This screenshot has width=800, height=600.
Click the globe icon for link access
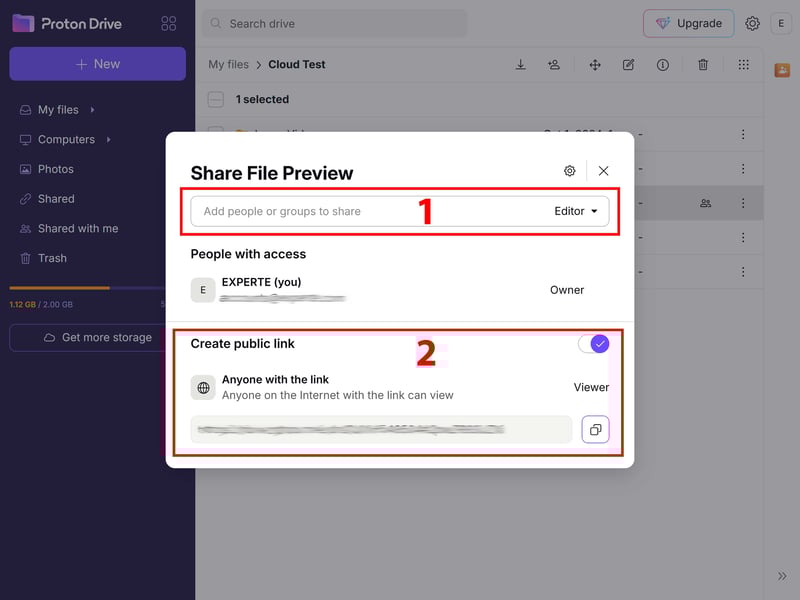pos(203,388)
